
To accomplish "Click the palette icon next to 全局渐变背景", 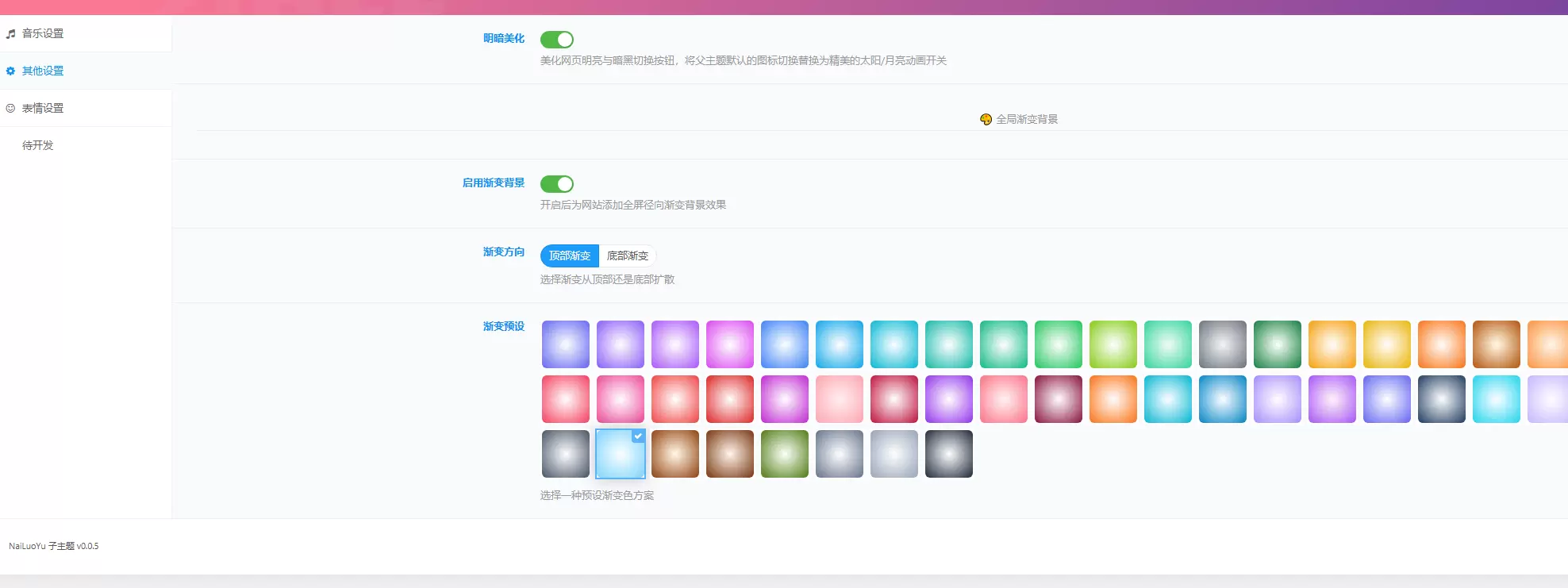I will (986, 120).
